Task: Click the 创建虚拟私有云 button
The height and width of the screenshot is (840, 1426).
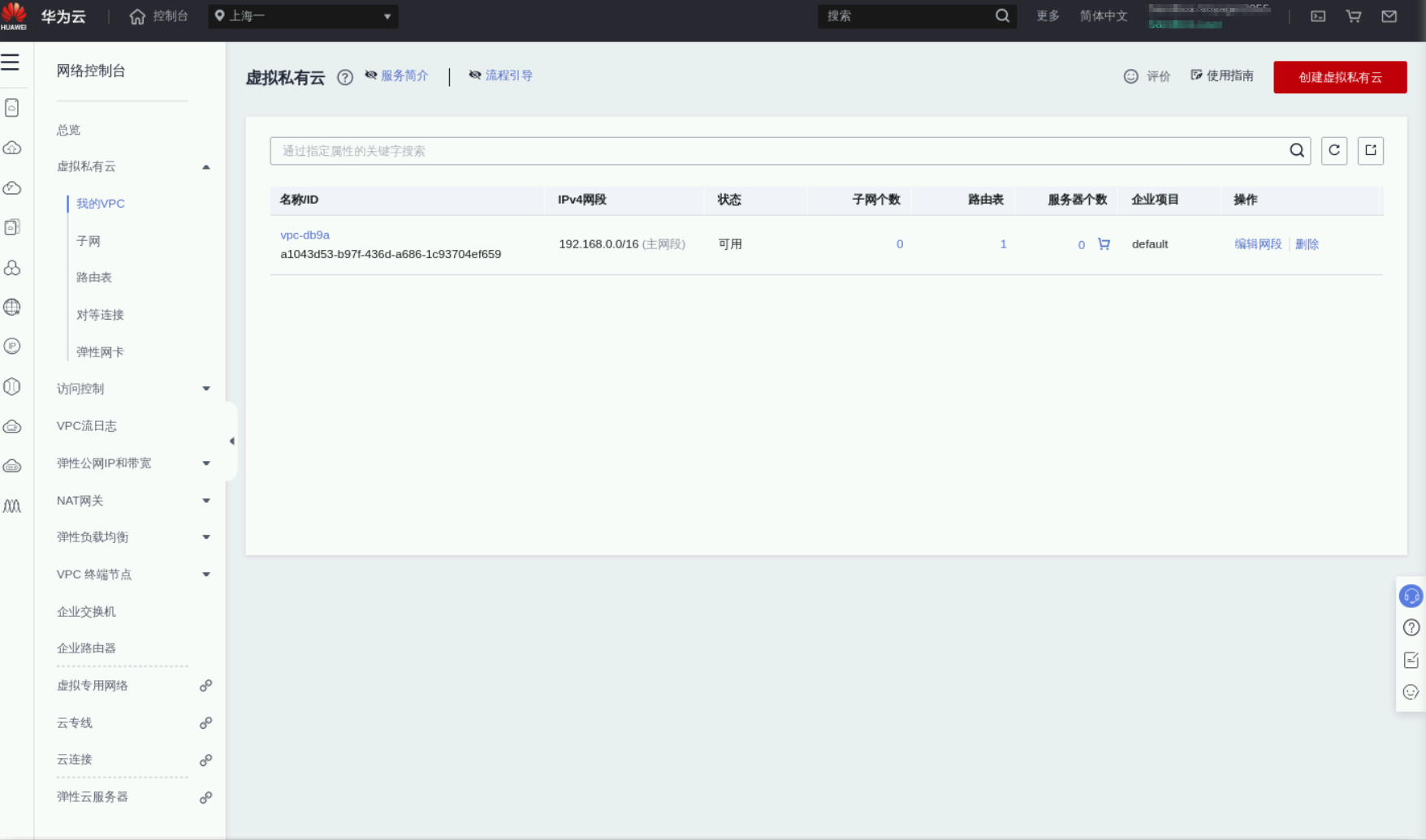Action: (1340, 77)
